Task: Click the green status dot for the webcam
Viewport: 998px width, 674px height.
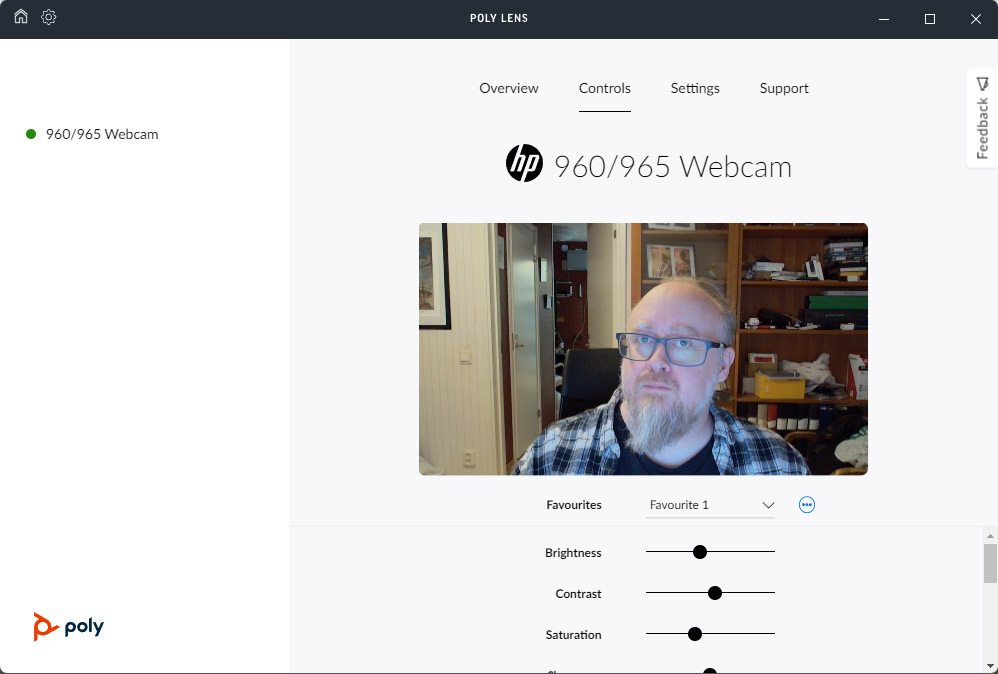Action: (31, 134)
